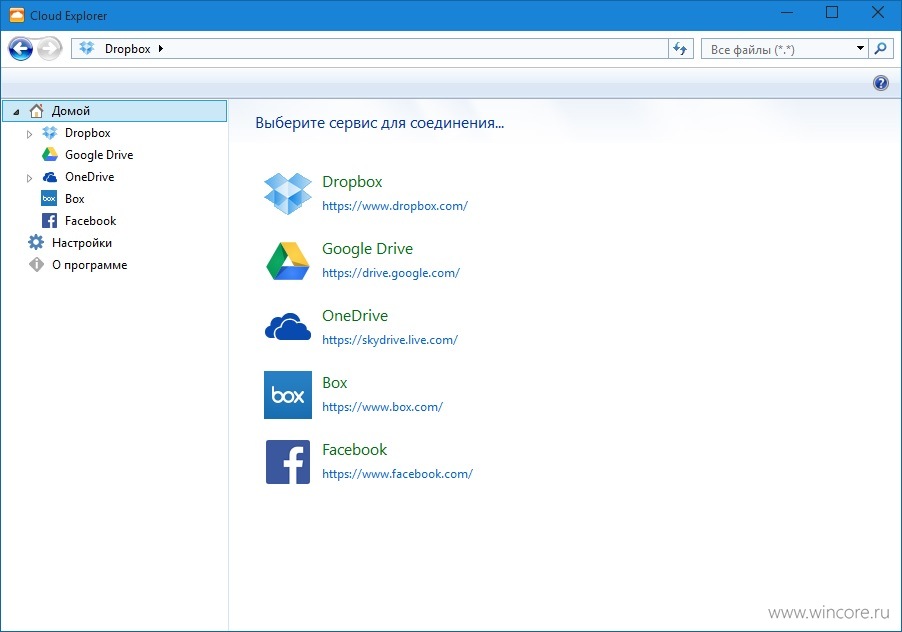Refresh the current folder view
902x632 pixels.
pos(681,49)
